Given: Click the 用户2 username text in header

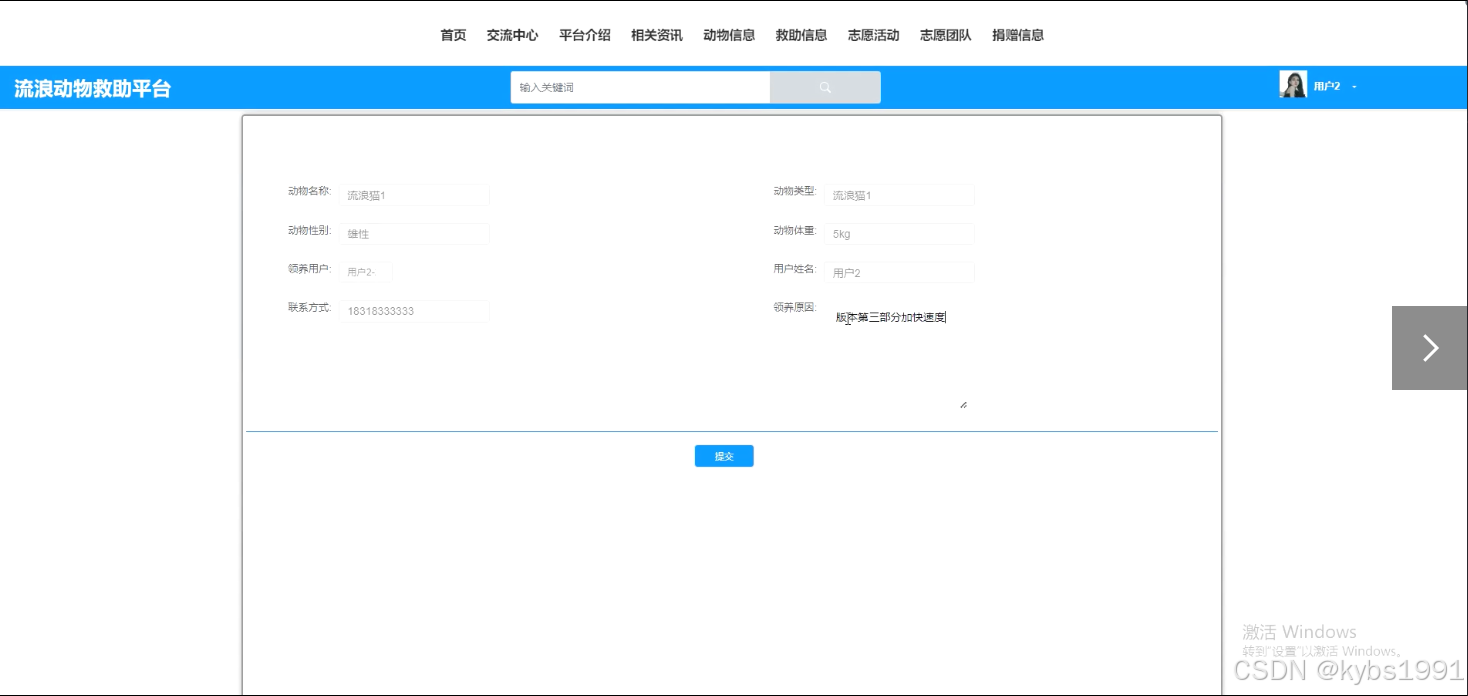Looking at the screenshot, I should (x=1327, y=87).
